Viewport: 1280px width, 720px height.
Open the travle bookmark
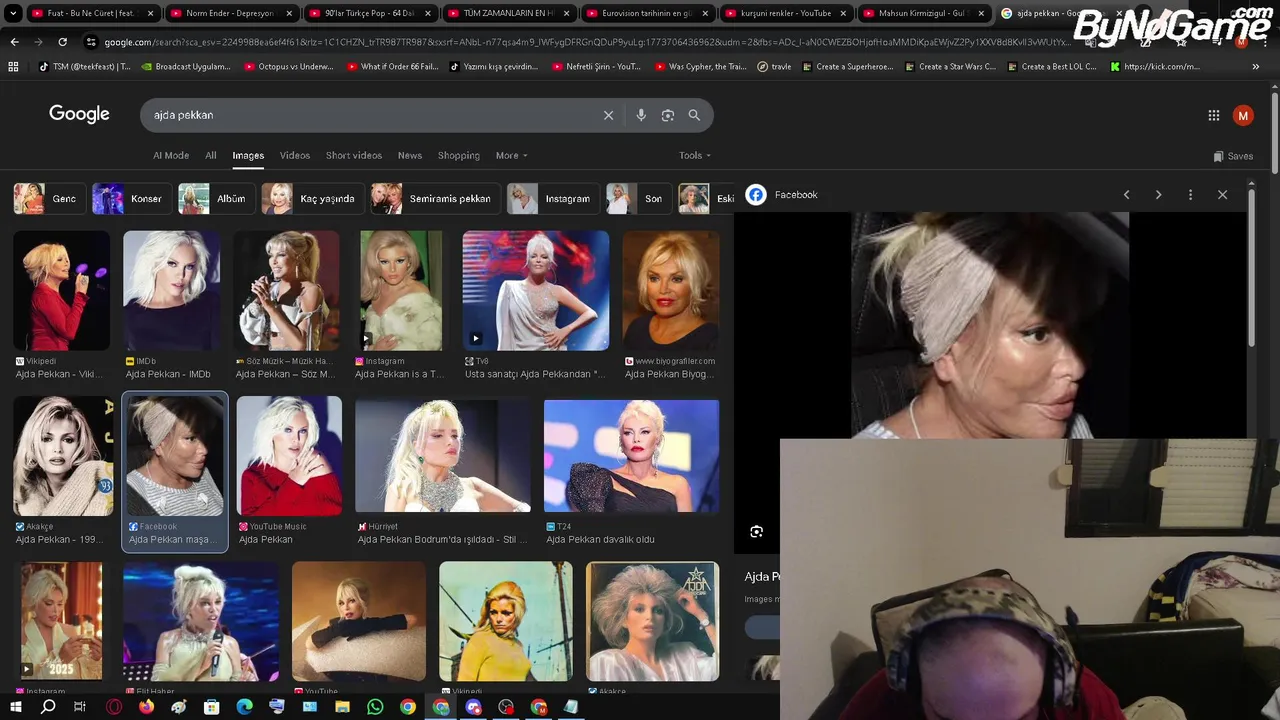[x=775, y=67]
